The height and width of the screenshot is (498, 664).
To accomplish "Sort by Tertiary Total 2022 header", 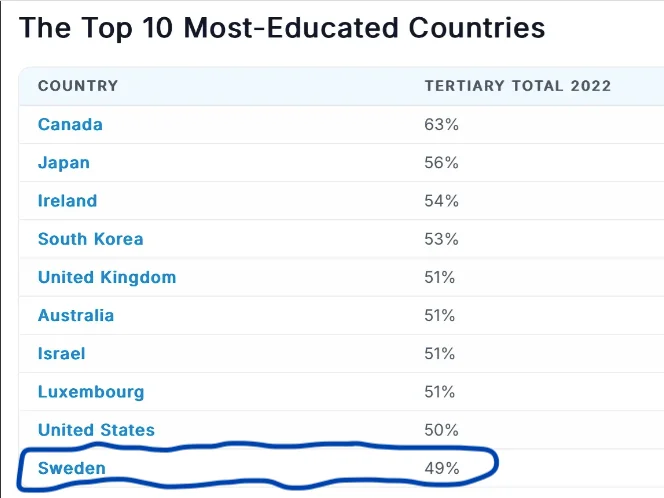I will (517, 86).
